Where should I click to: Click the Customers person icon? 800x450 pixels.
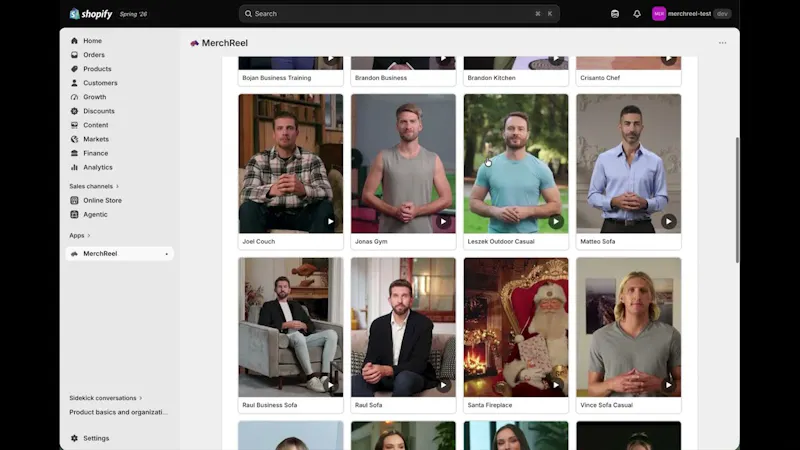74,83
